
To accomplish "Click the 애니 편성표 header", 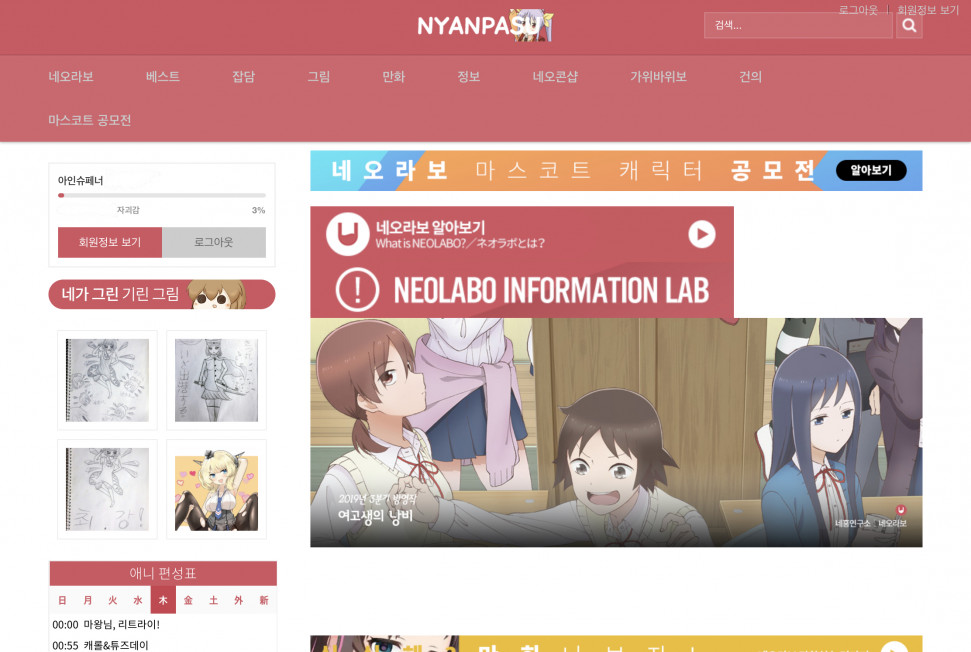I will [x=163, y=573].
